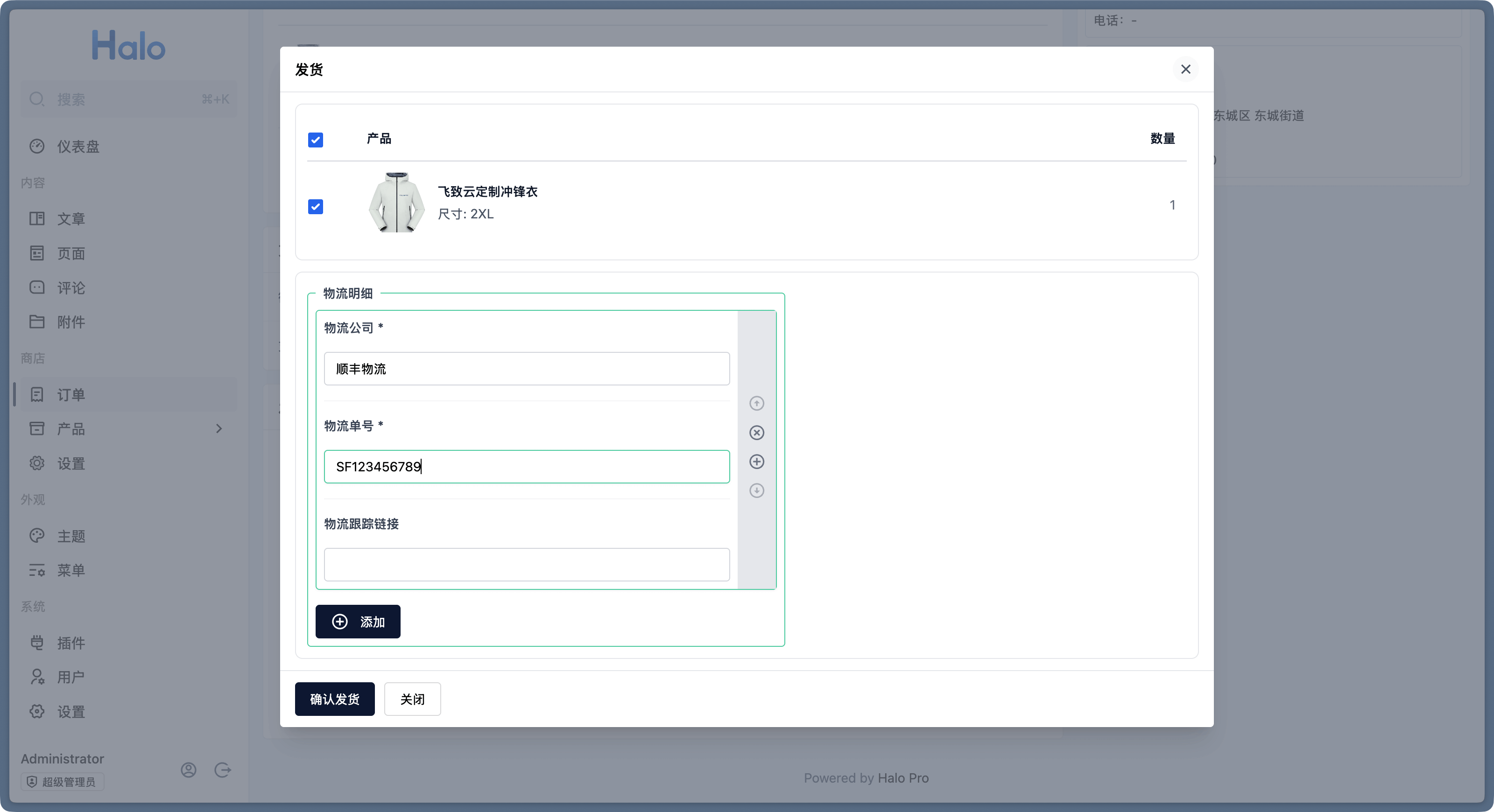Screen dimensions: 1494x812
Task: Click the circle-plus icon beside logistics entry
Action: click(756, 462)
